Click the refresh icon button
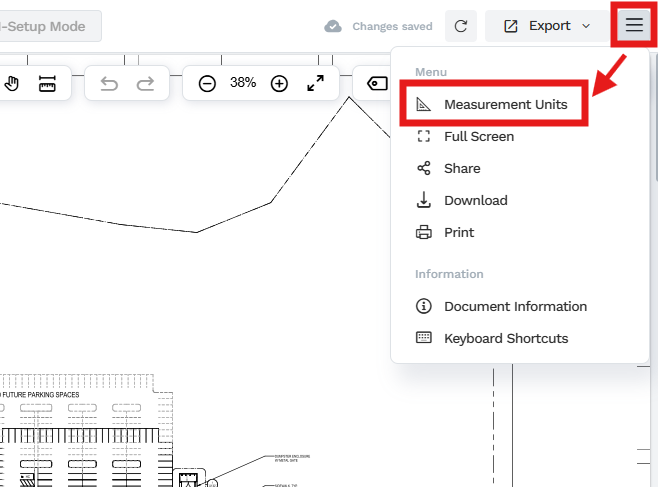 point(460,26)
